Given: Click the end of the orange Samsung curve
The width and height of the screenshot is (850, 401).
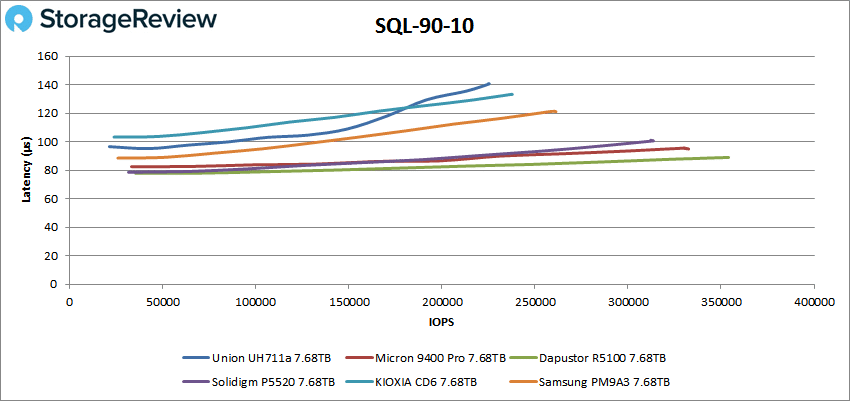Looking at the screenshot, I should pyautogui.click(x=555, y=112).
